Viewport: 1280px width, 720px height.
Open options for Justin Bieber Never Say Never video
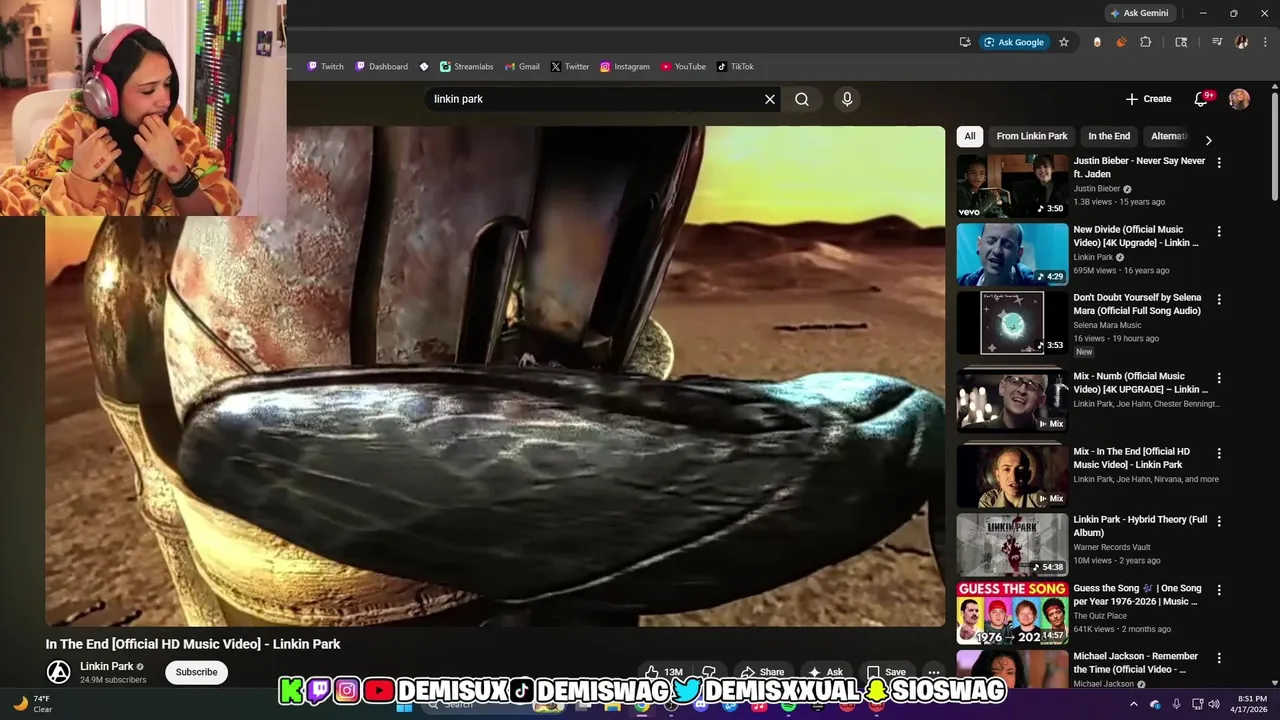coord(1218,162)
